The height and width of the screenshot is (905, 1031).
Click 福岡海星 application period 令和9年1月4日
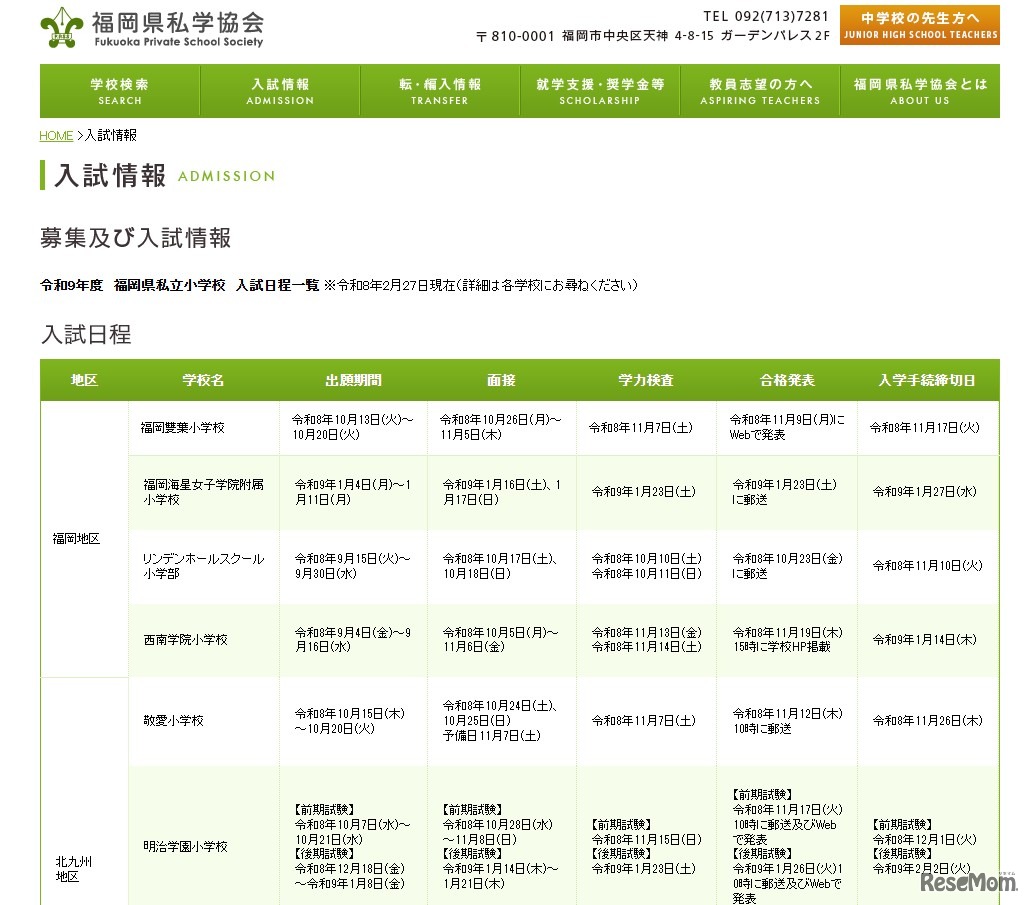[353, 492]
